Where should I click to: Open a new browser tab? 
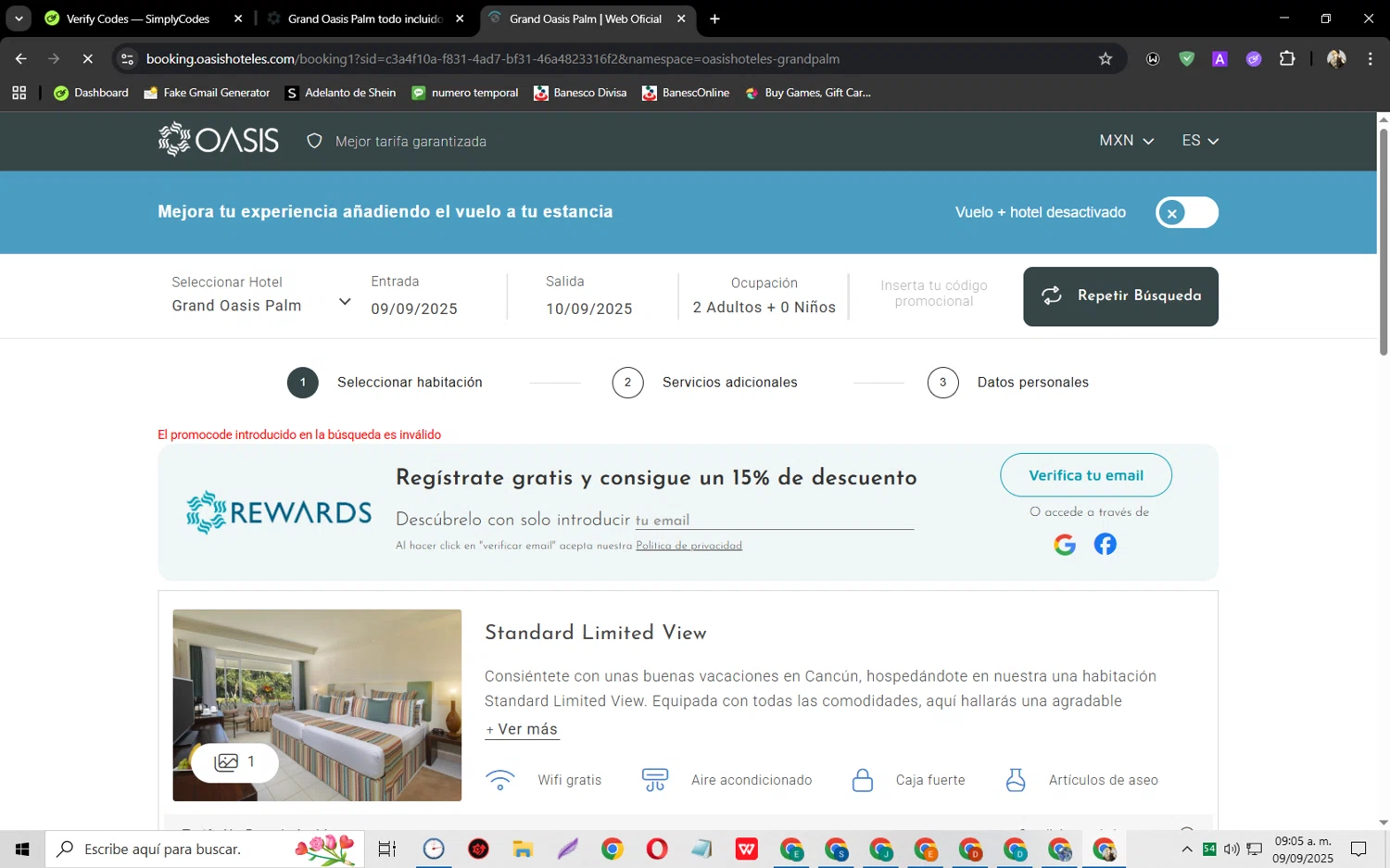click(714, 19)
